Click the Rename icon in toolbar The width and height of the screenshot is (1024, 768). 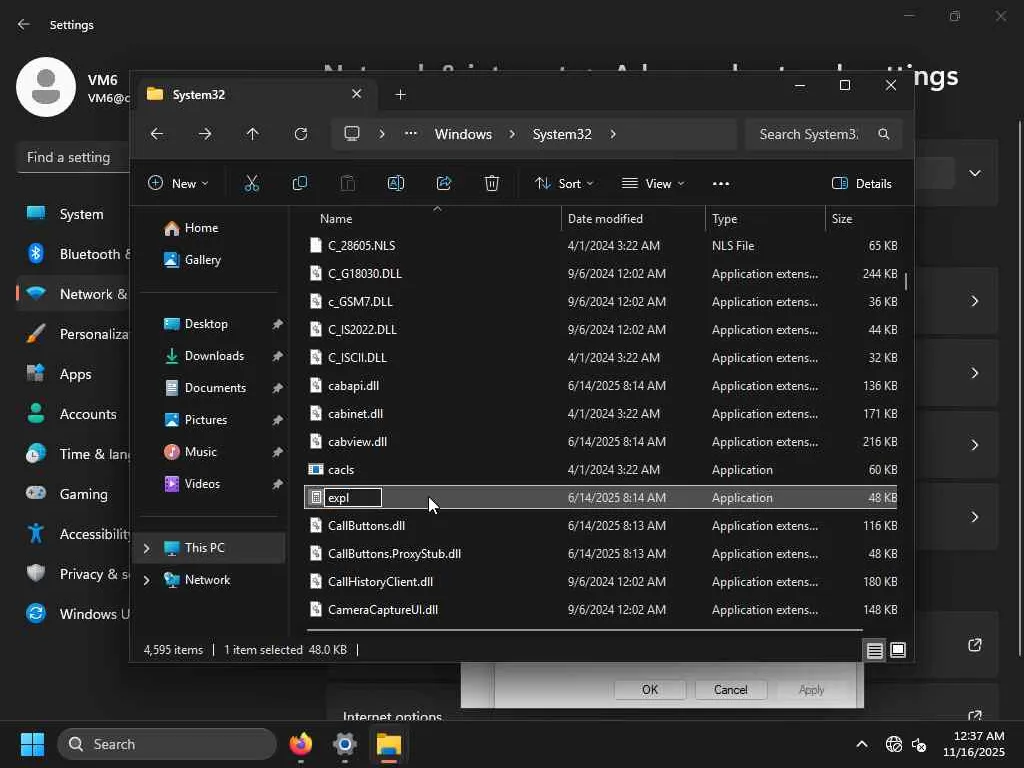point(396,184)
